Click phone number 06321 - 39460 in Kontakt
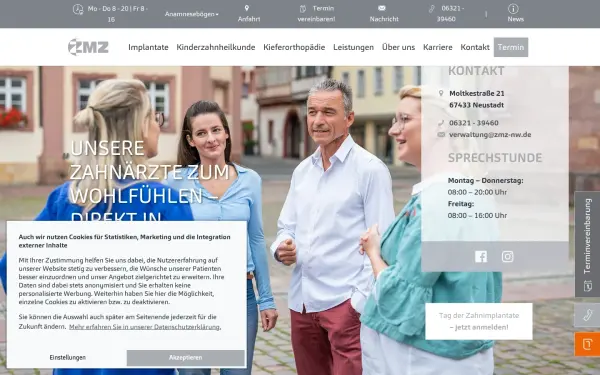600x375 pixels. tap(474, 123)
